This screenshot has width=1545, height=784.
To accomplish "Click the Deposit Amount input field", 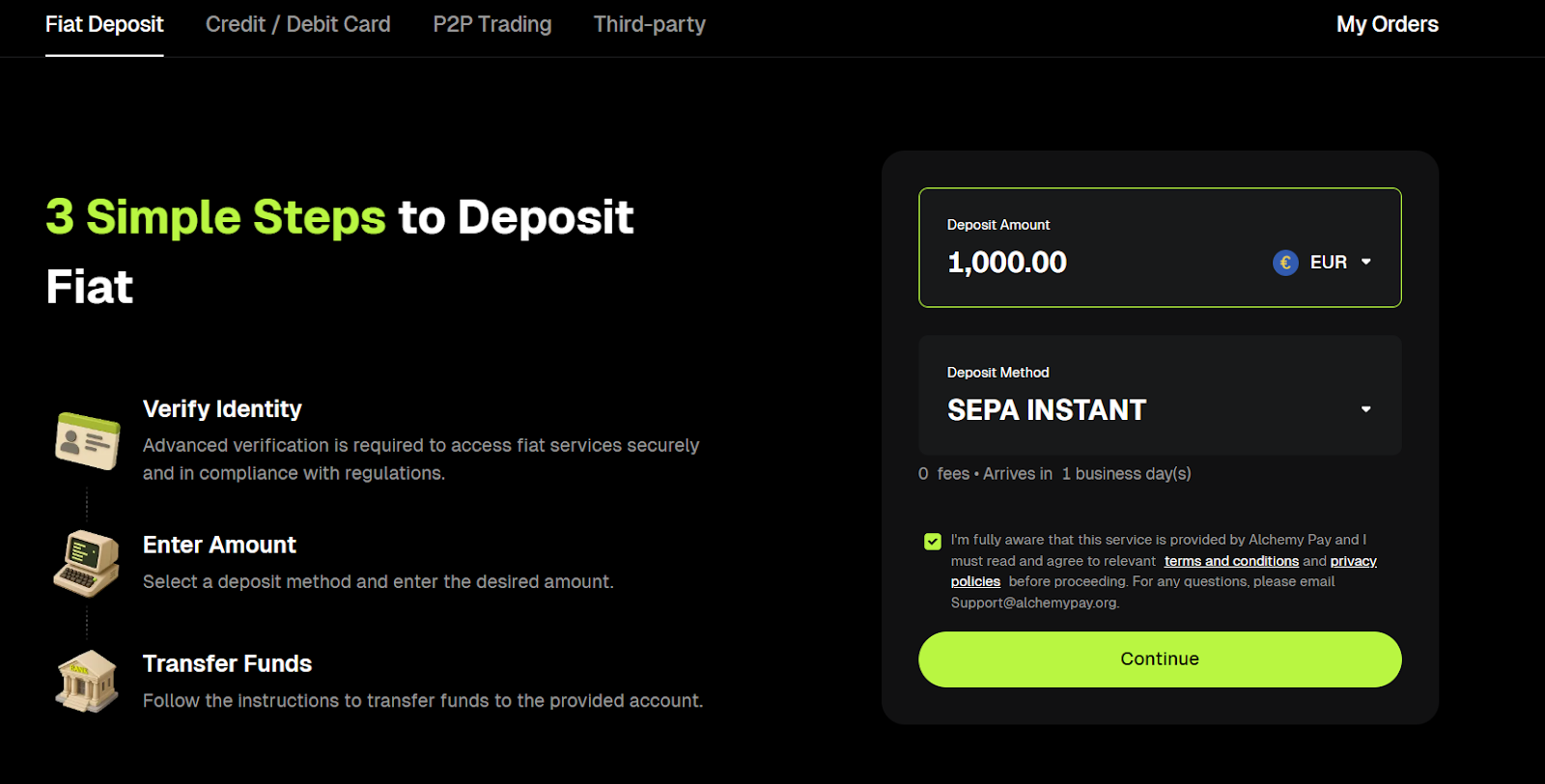I will (x=1062, y=262).
